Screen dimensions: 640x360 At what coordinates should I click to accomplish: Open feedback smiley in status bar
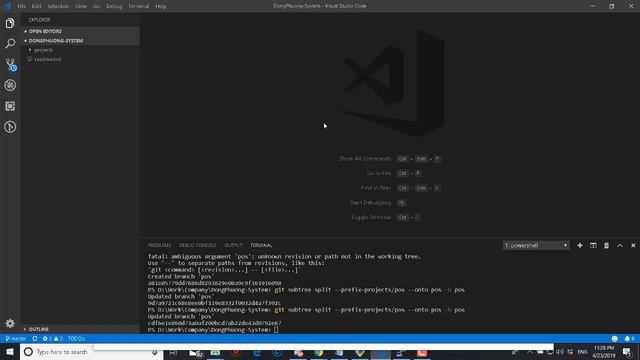(x=615, y=338)
